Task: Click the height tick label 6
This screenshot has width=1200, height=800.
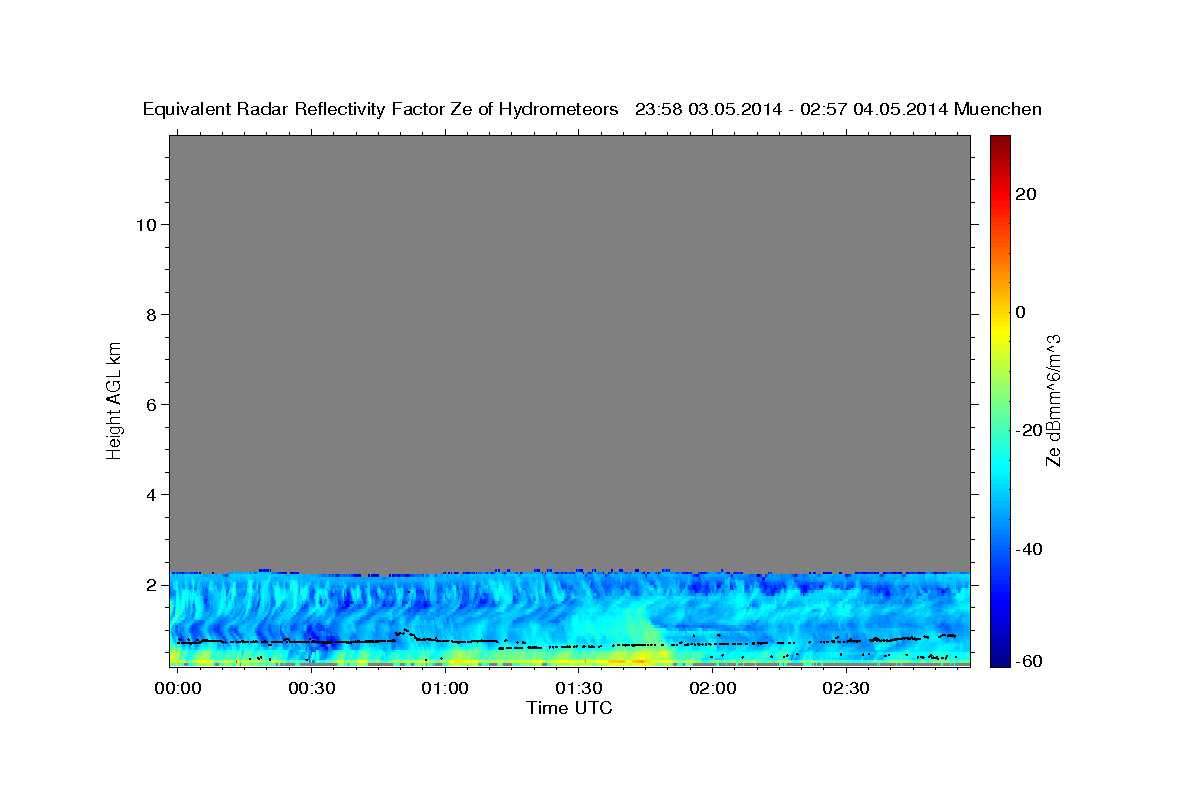Action: [152, 405]
